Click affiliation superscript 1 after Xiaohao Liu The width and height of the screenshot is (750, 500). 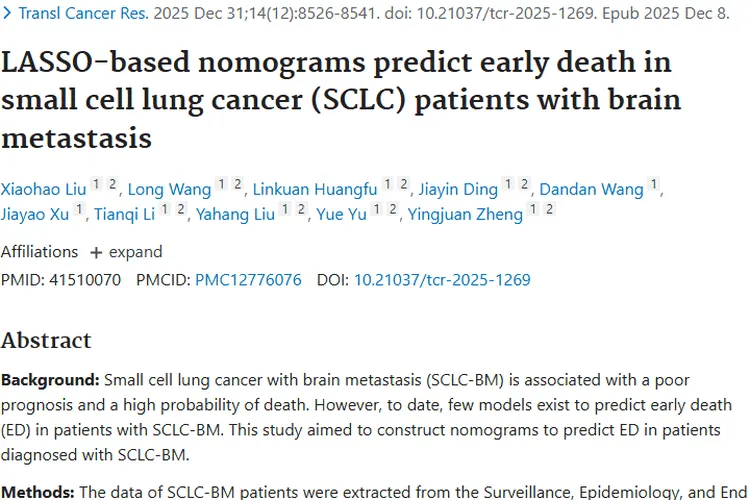[96, 184]
